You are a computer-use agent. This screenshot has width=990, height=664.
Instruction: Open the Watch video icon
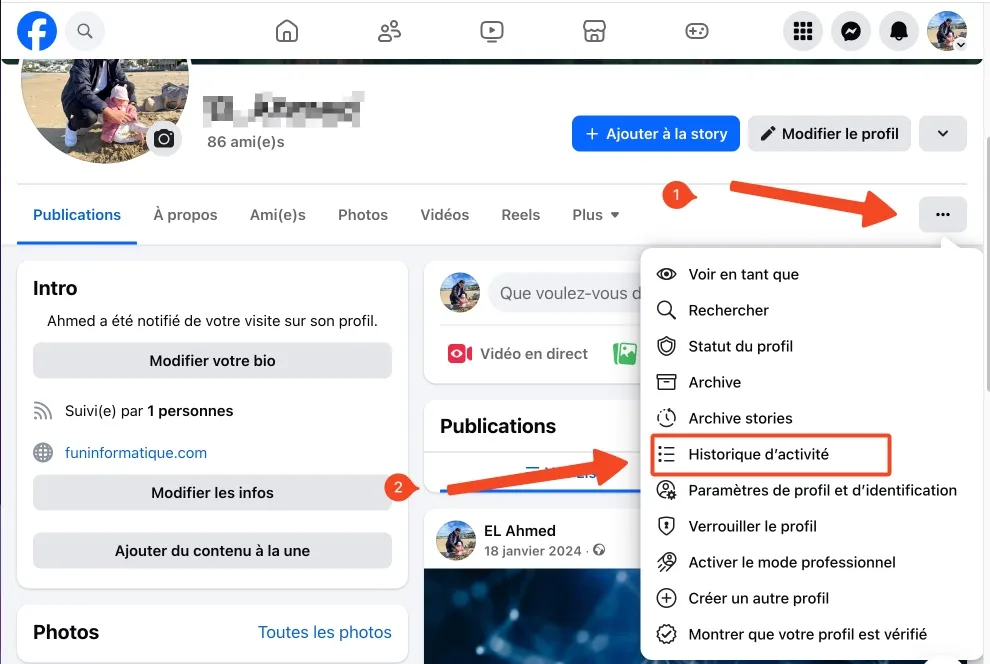pyautogui.click(x=492, y=31)
